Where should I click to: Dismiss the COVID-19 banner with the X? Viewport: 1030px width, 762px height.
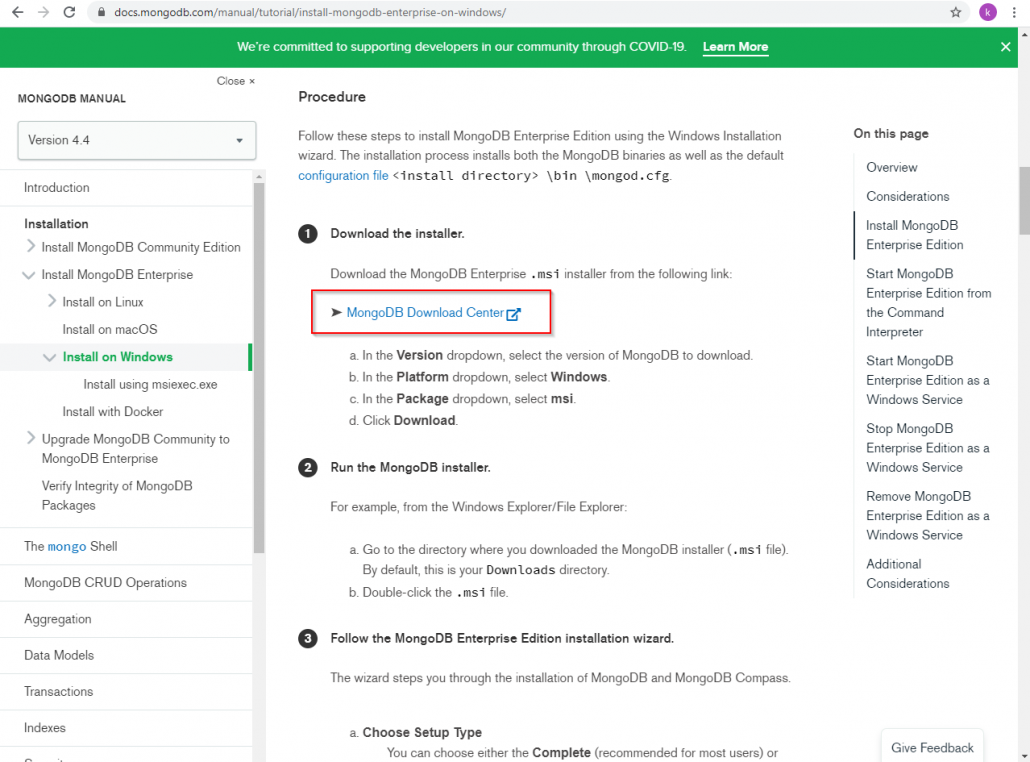point(1005,46)
